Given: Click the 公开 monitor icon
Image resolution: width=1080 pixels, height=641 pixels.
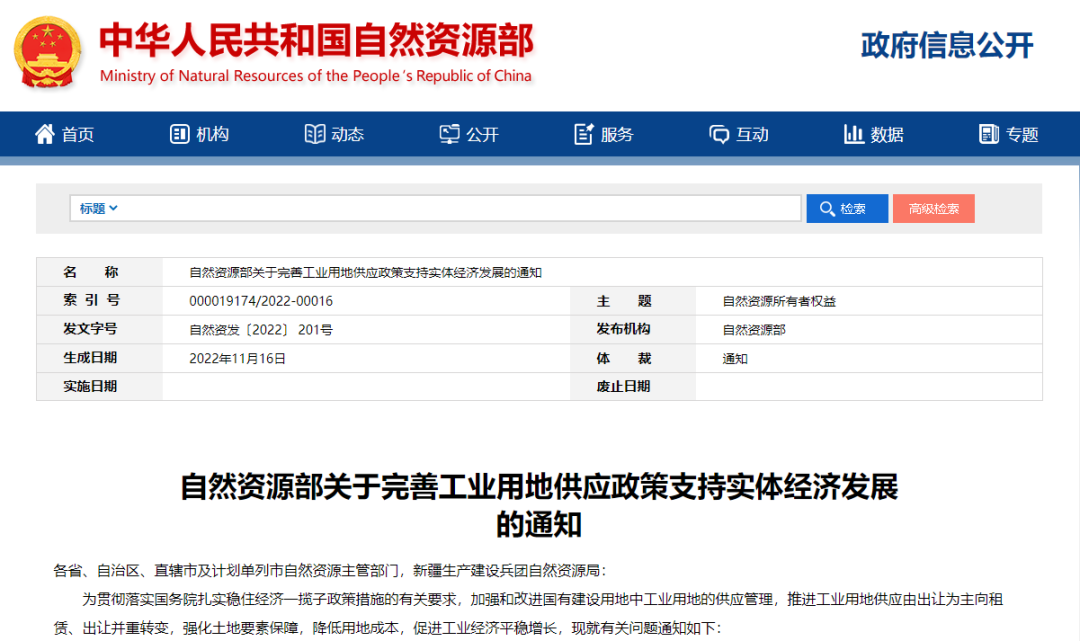Looking at the screenshot, I should pyautogui.click(x=450, y=134).
